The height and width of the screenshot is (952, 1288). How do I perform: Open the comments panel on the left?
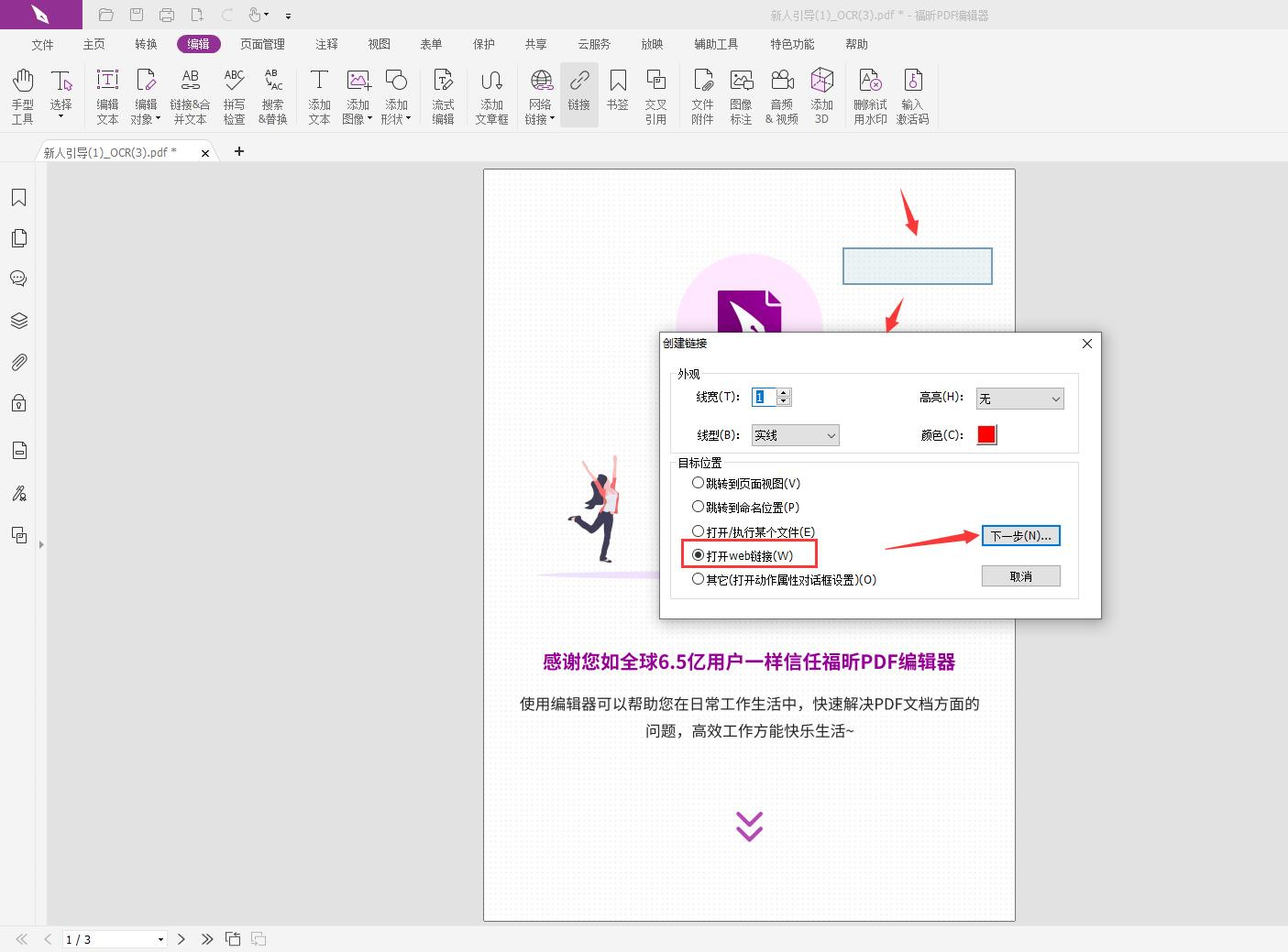pyautogui.click(x=19, y=279)
